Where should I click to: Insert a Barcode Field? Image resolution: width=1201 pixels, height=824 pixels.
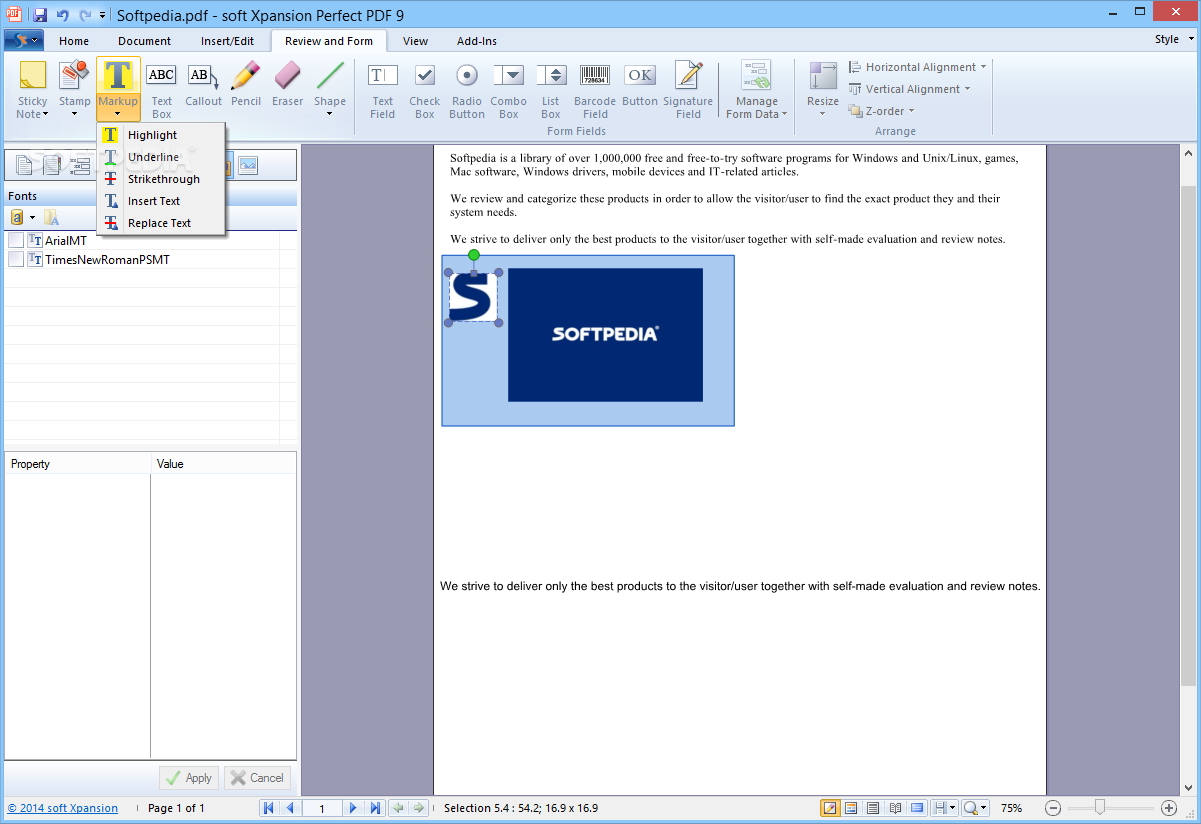point(595,90)
